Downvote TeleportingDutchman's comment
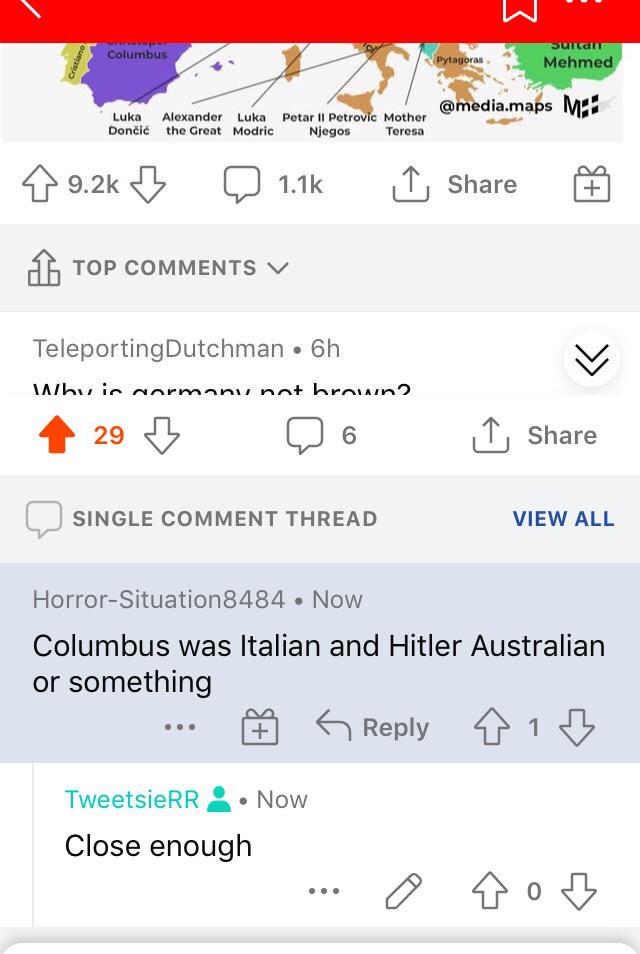This screenshot has width=640, height=954. [162, 435]
